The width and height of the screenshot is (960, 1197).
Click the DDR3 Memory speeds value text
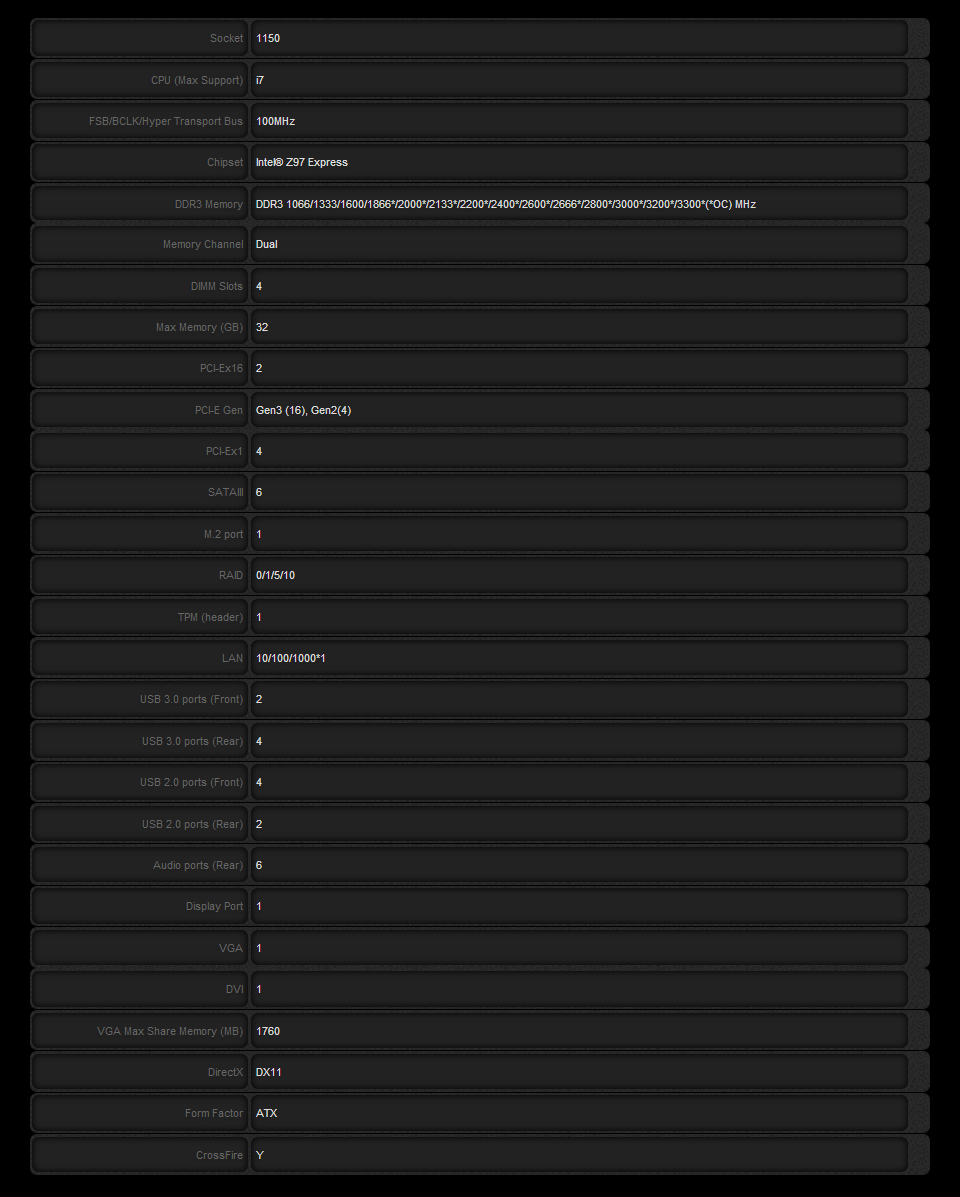pos(505,204)
